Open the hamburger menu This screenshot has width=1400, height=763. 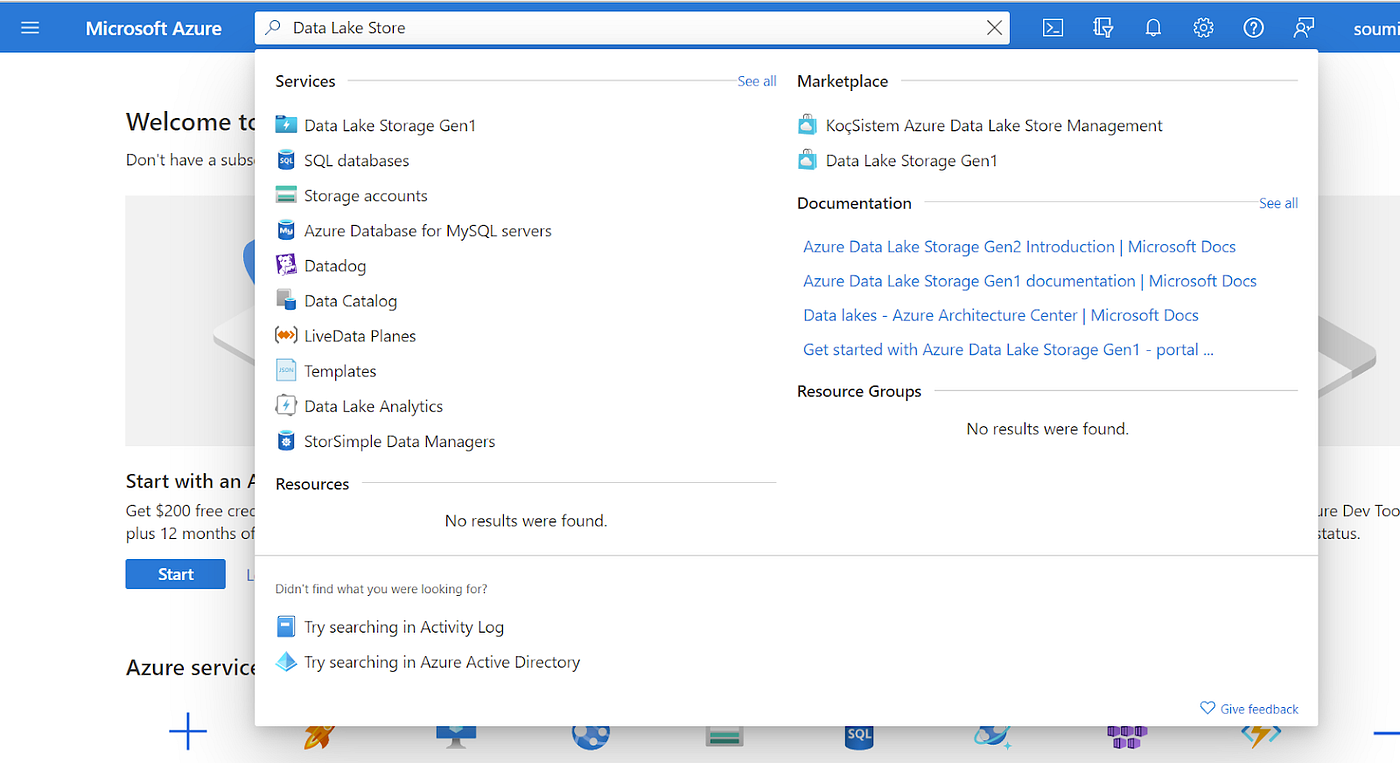coord(29,27)
